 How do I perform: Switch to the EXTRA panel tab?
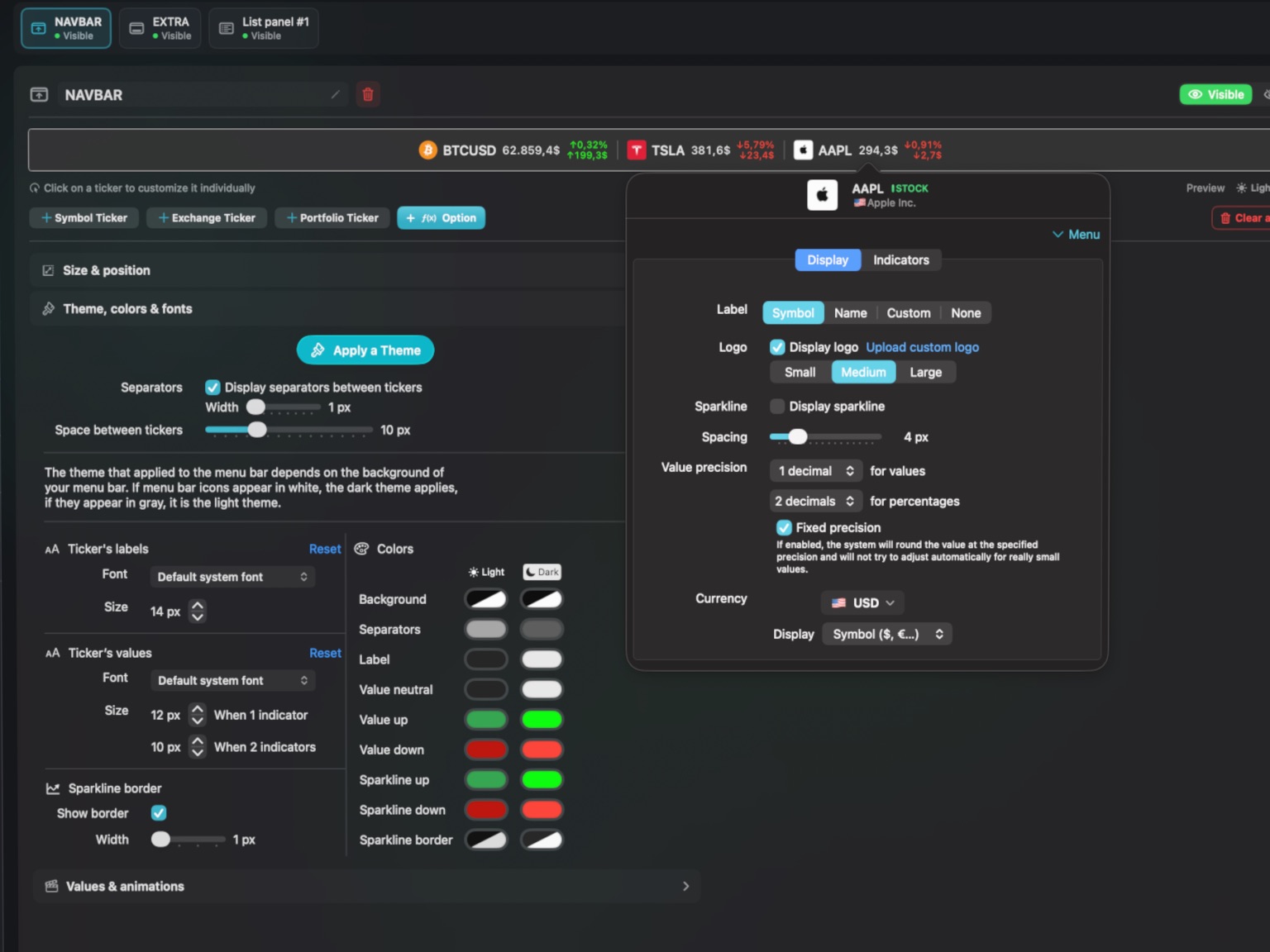(x=160, y=28)
